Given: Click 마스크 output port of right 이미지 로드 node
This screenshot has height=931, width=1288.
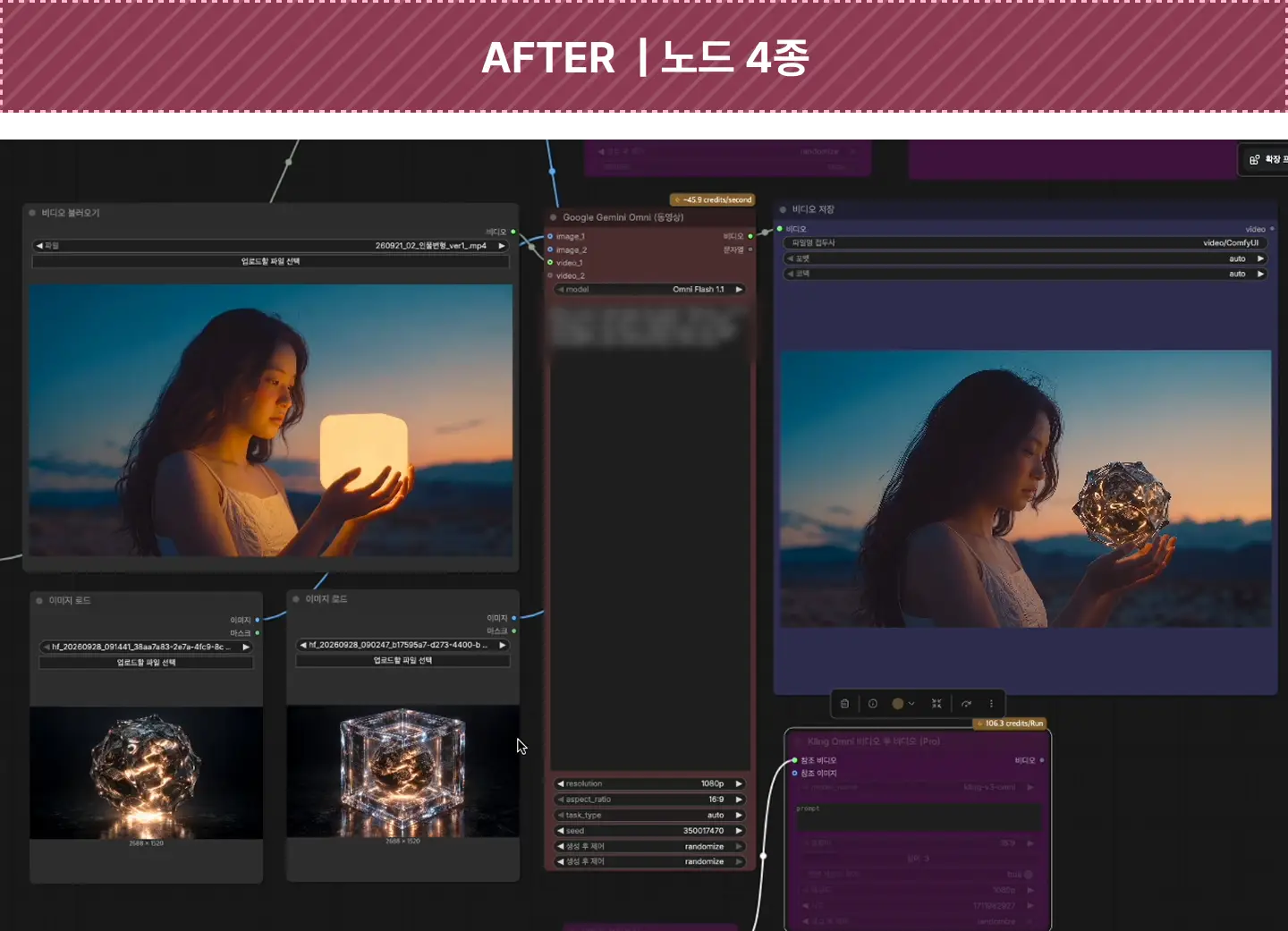Looking at the screenshot, I should 514,631.
